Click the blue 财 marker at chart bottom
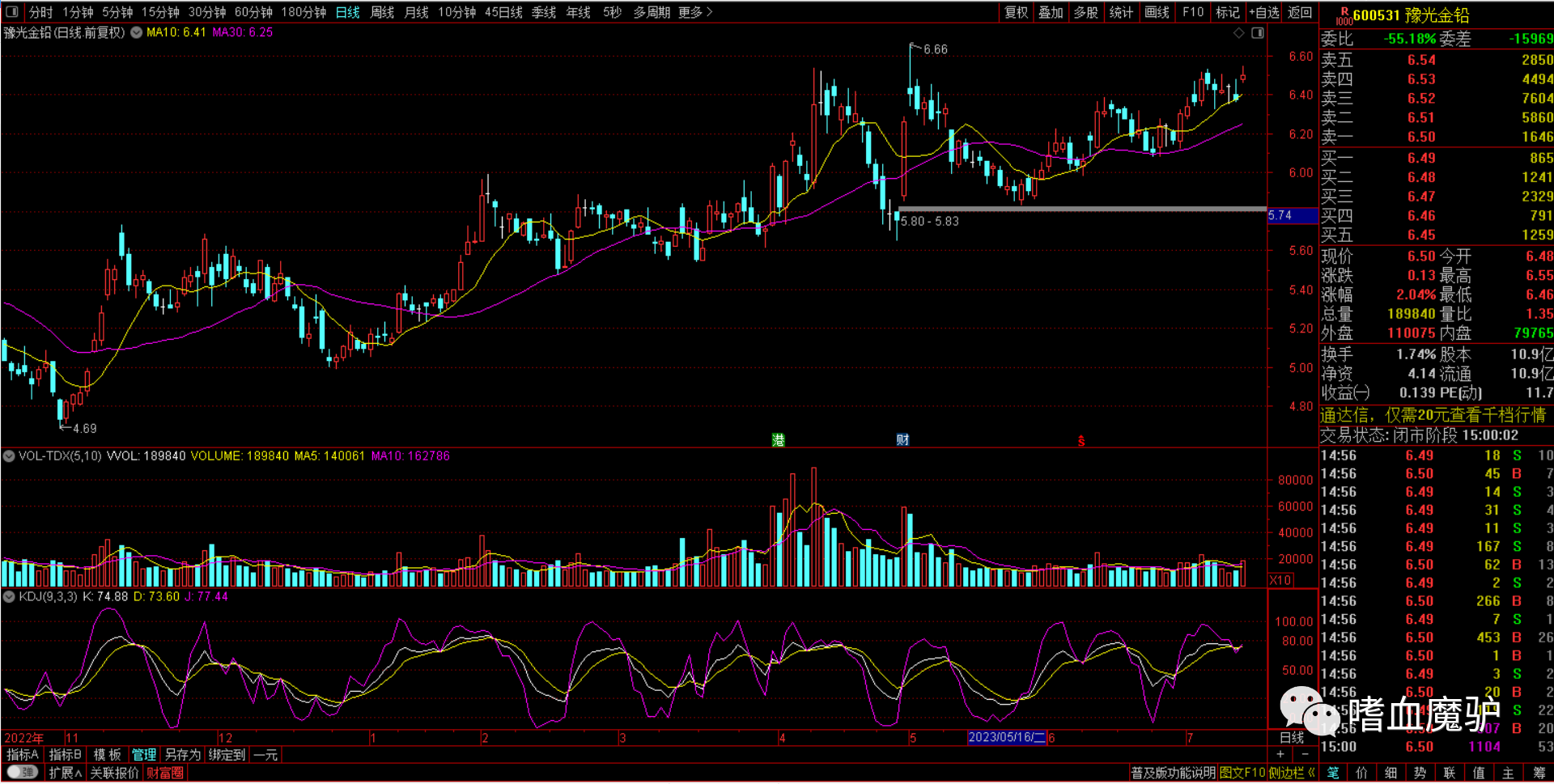This screenshot has height=784, width=1554. coord(902,440)
